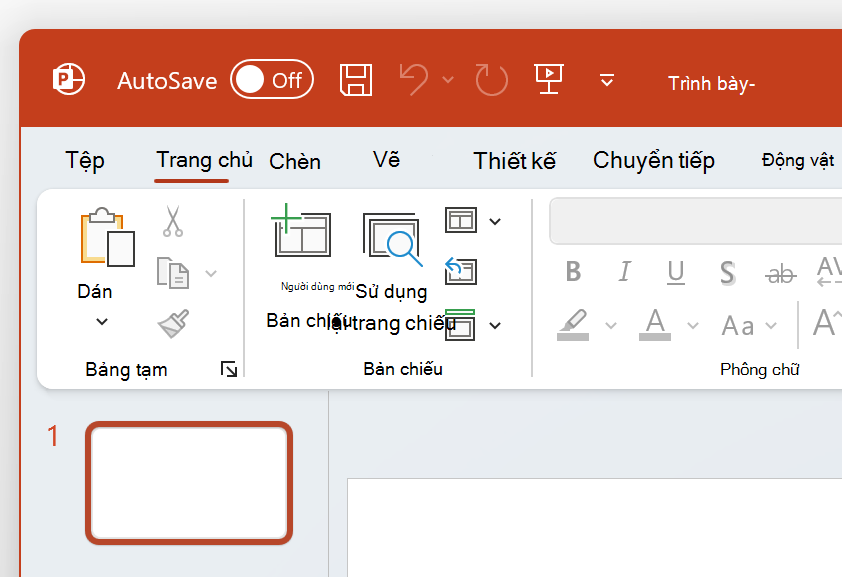Toggle Bold formatting
Image resolution: width=842 pixels, height=577 pixels.
click(x=573, y=272)
